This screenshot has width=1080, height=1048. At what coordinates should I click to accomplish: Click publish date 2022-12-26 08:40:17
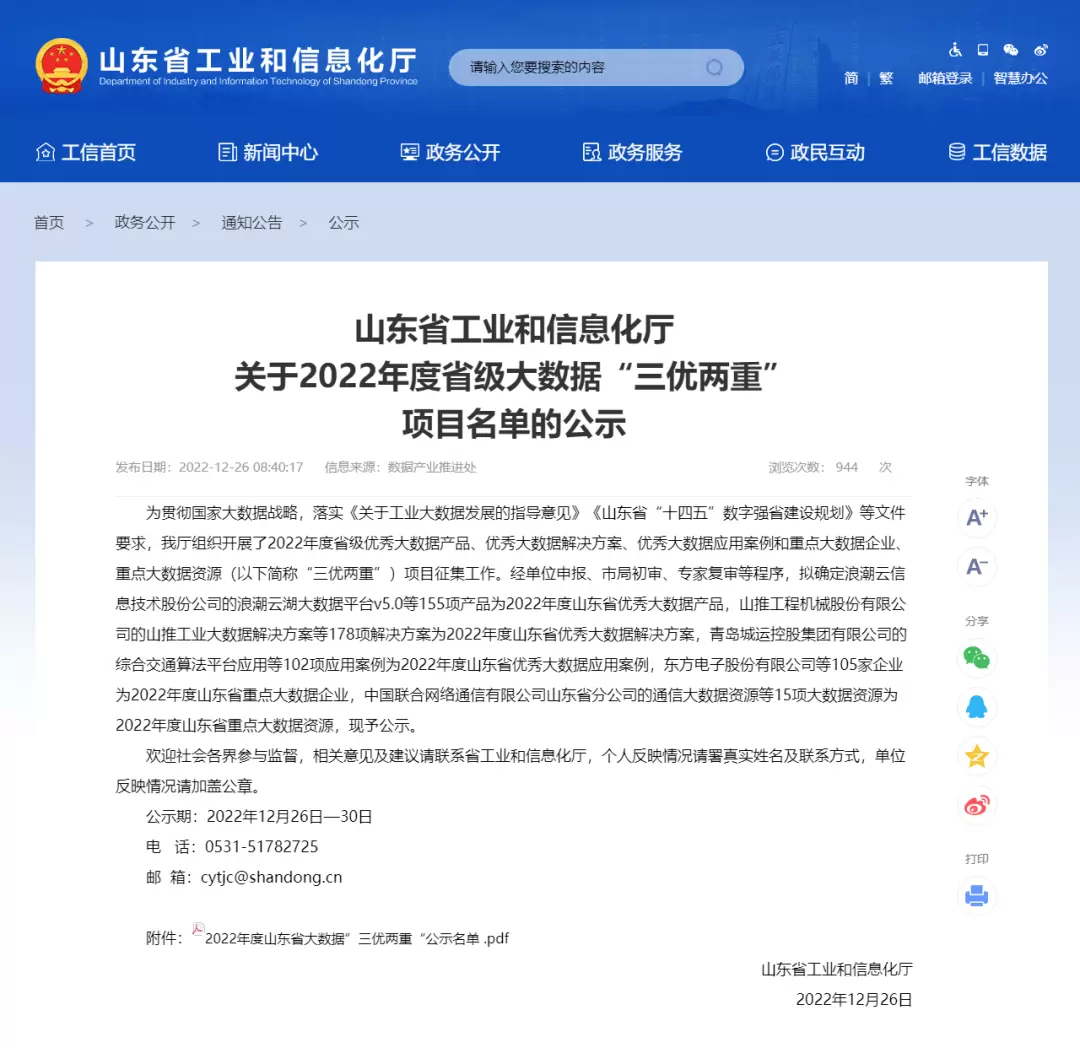pos(209,468)
